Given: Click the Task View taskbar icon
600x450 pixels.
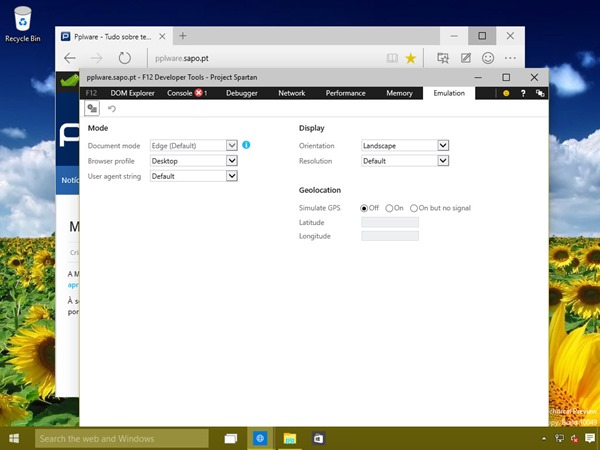Looking at the screenshot, I should (230, 439).
